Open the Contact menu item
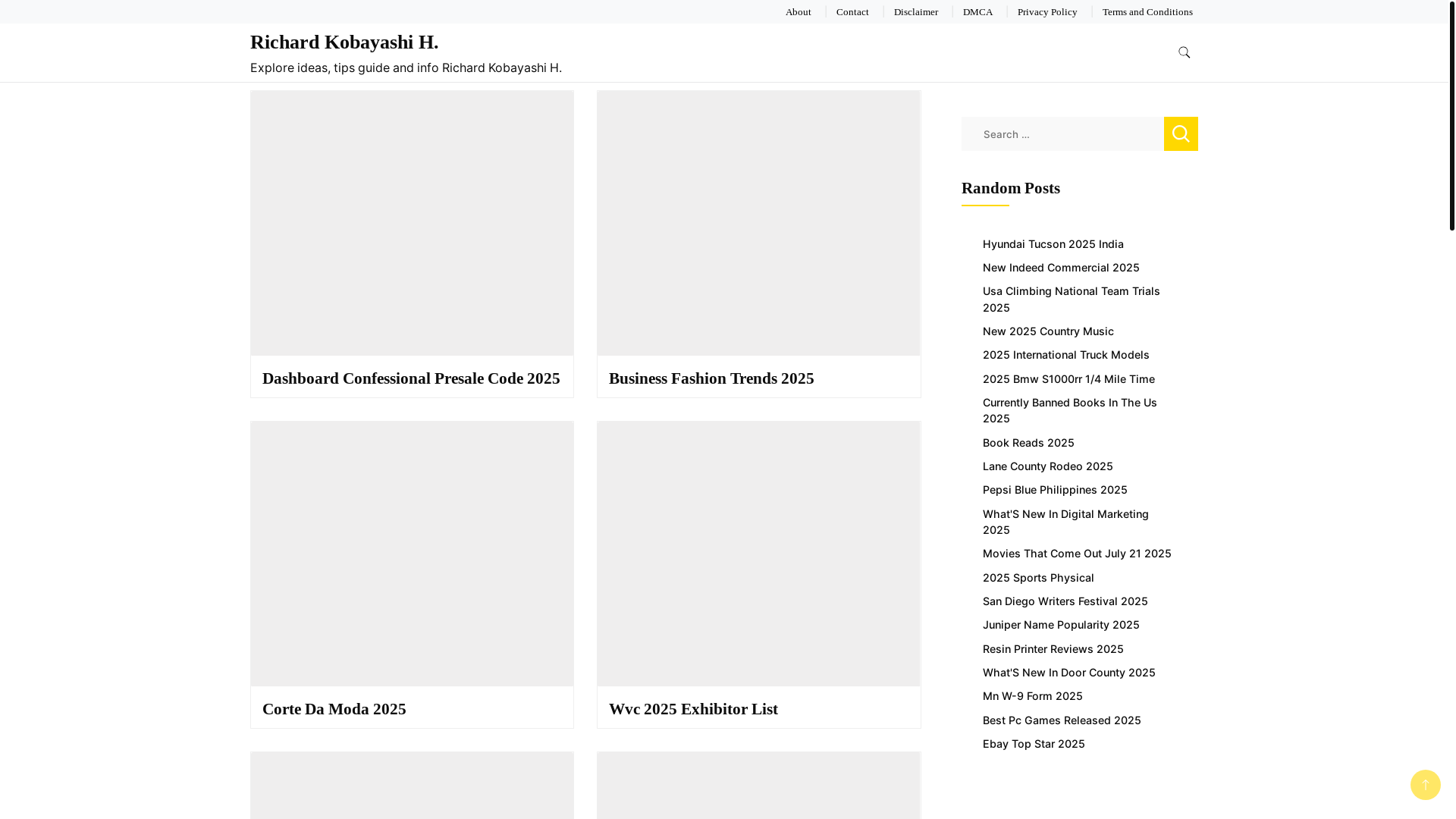Viewport: 1456px width, 819px height. pos(852,12)
